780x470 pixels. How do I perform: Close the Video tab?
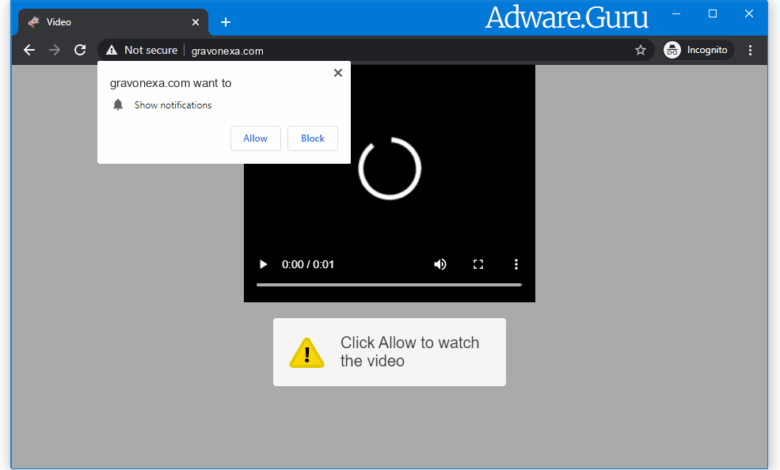tap(195, 22)
